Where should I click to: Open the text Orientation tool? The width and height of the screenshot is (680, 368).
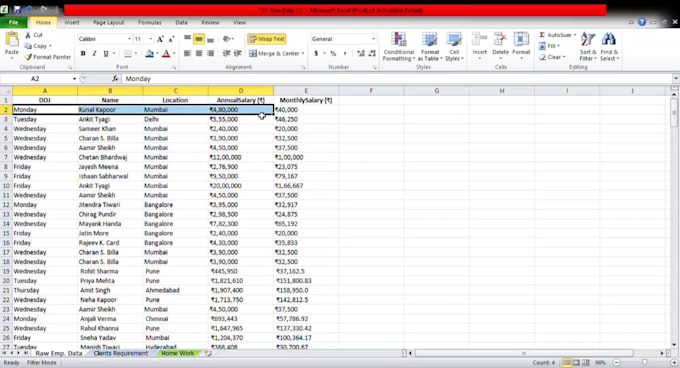click(228, 39)
